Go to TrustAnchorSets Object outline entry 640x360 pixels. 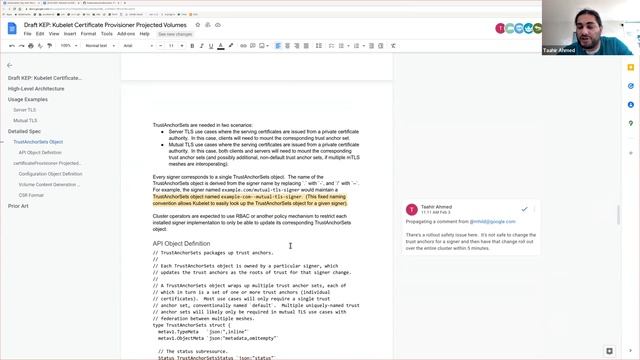[38, 142]
